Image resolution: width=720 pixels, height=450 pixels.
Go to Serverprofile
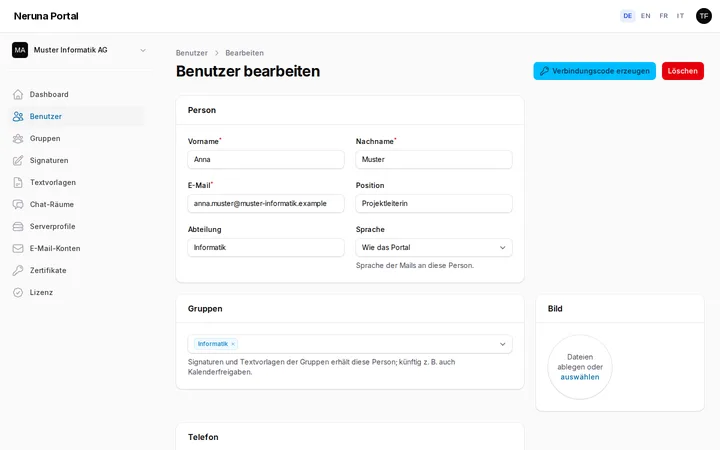[77, 227]
